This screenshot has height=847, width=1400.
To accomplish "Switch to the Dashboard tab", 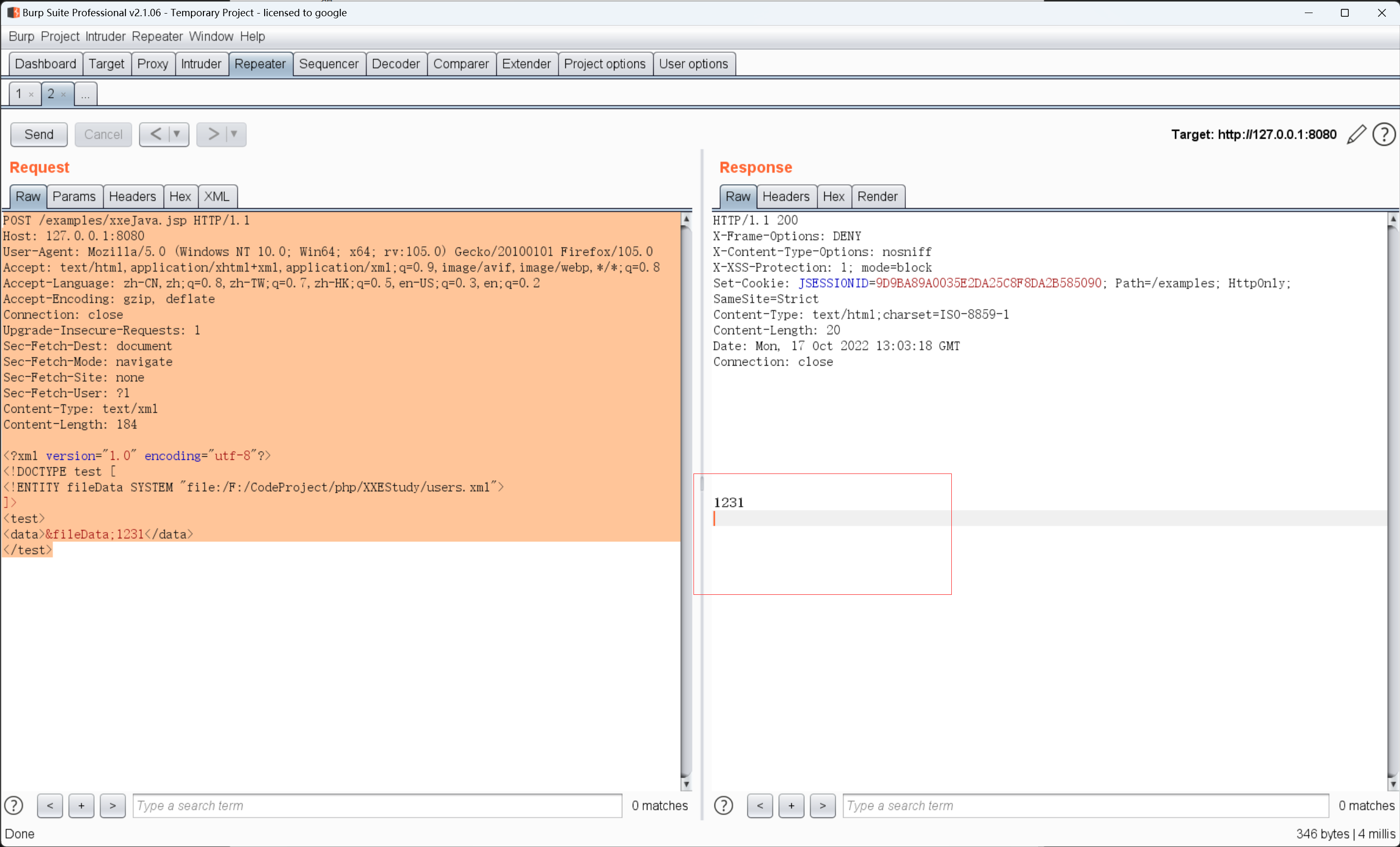I will click(x=45, y=64).
